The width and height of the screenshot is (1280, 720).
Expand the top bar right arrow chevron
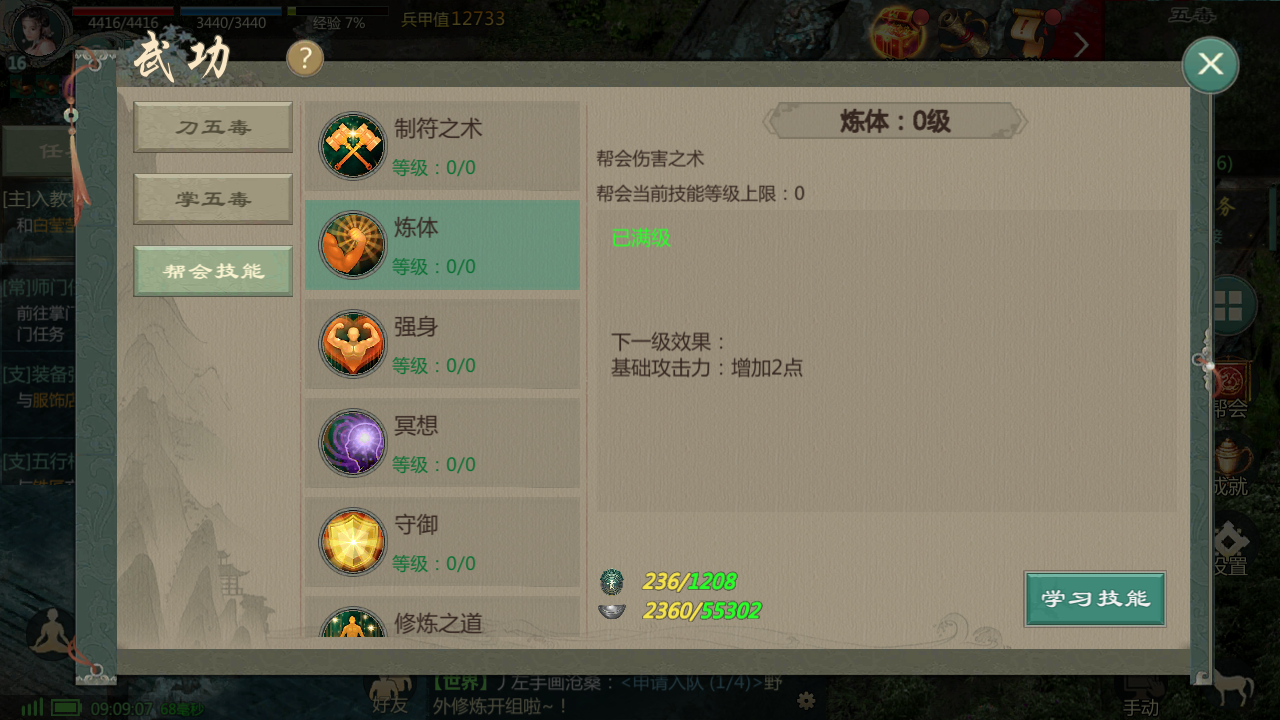[1081, 44]
